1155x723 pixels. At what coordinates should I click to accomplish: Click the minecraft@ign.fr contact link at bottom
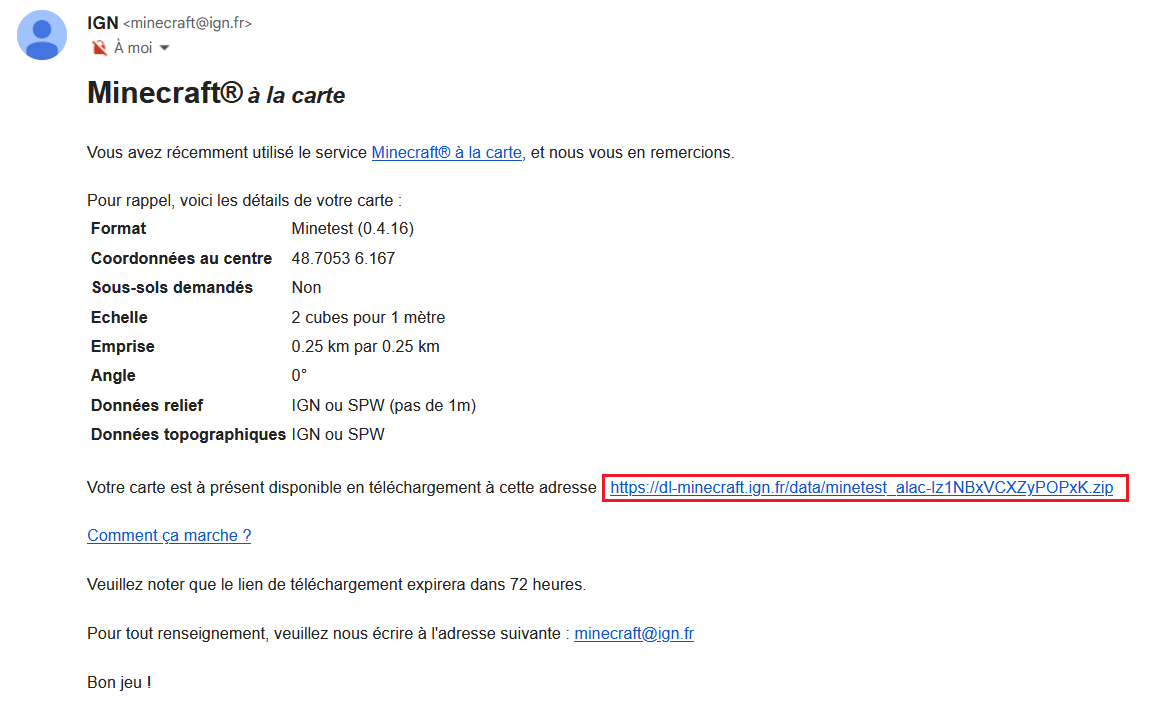(633, 633)
